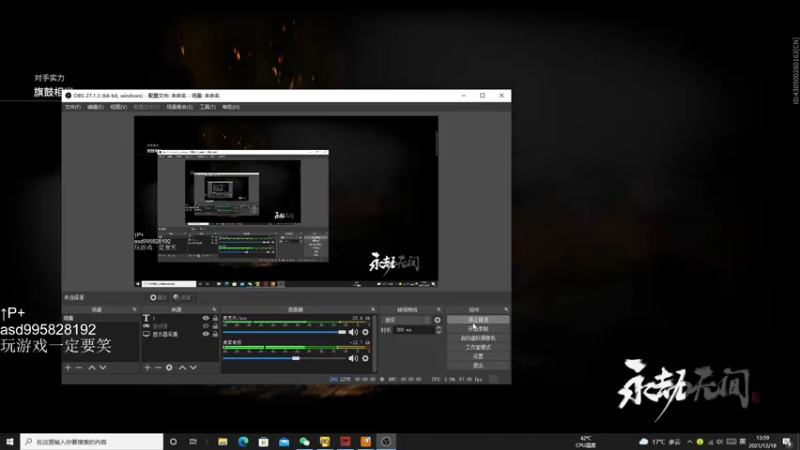The width and height of the screenshot is (800, 450).
Task: Move the source down in the Sources panel
Action: pos(193,367)
